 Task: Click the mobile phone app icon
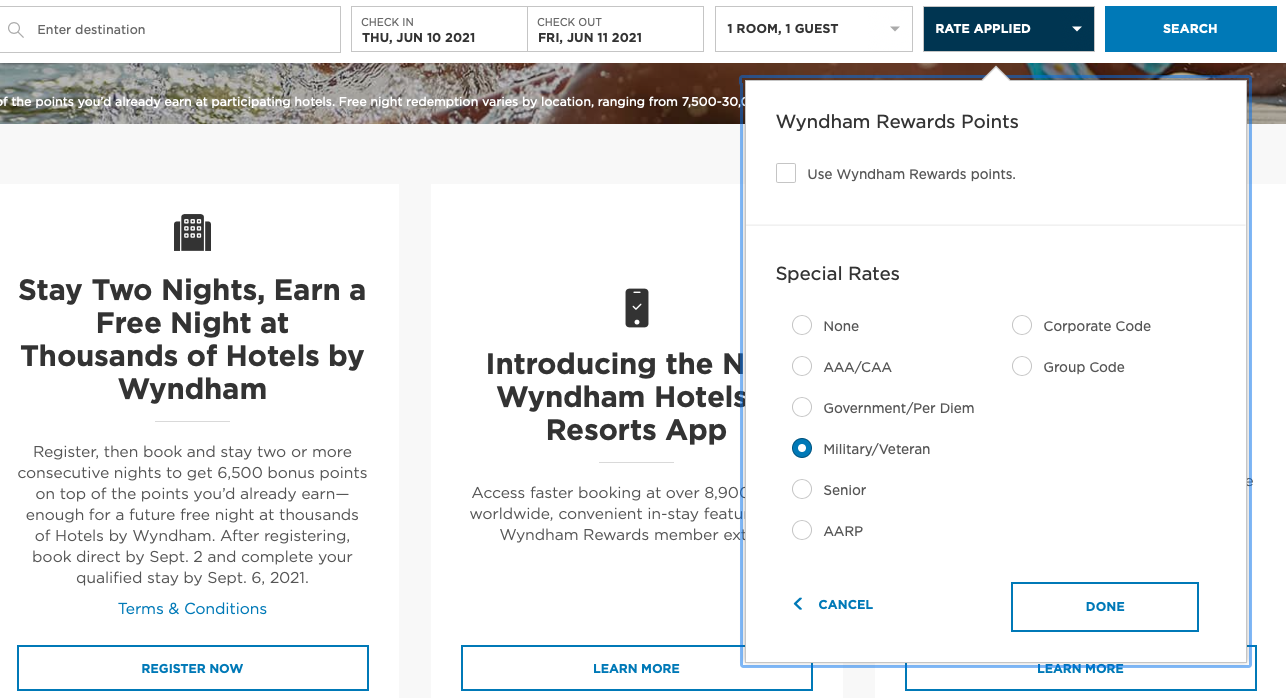(637, 307)
